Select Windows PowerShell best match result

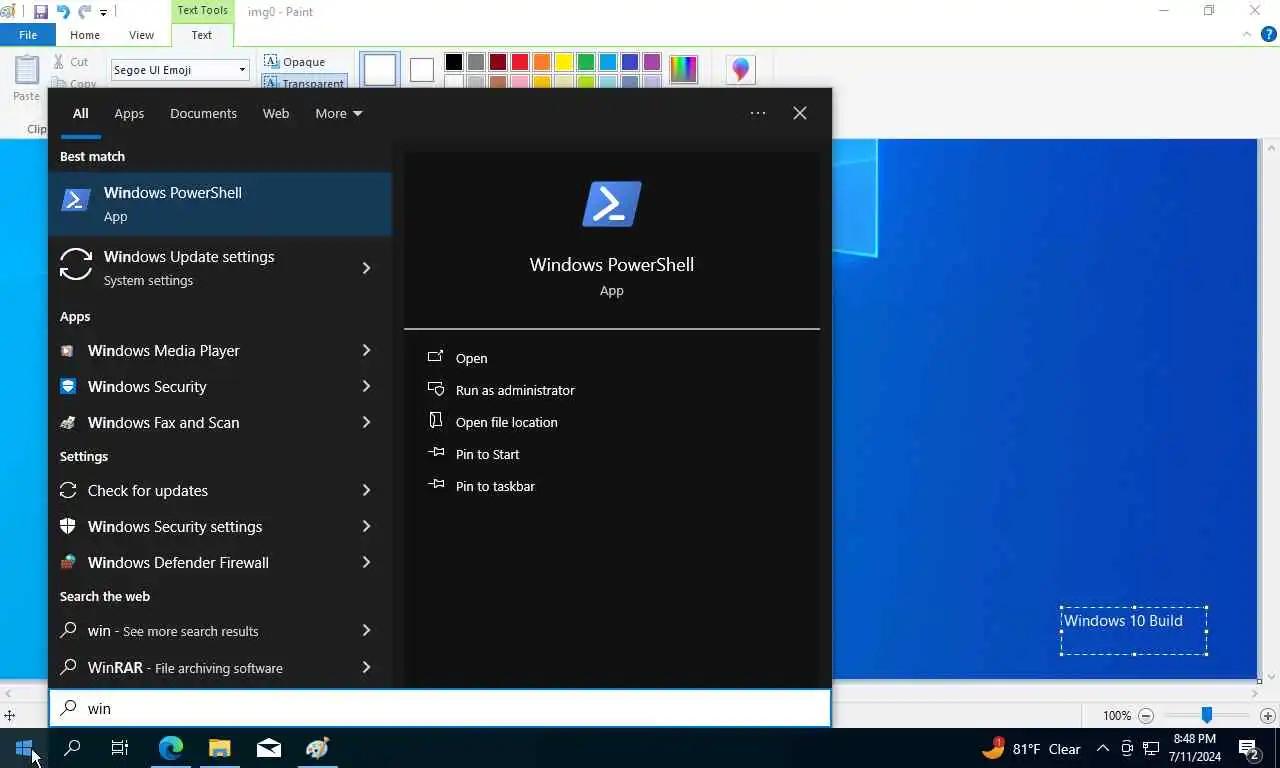220,204
